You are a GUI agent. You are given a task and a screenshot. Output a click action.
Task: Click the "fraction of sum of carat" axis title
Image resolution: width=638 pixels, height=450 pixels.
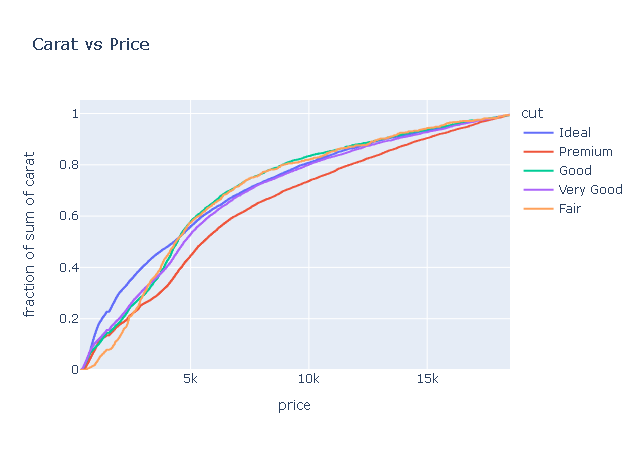pyautogui.click(x=30, y=235)
